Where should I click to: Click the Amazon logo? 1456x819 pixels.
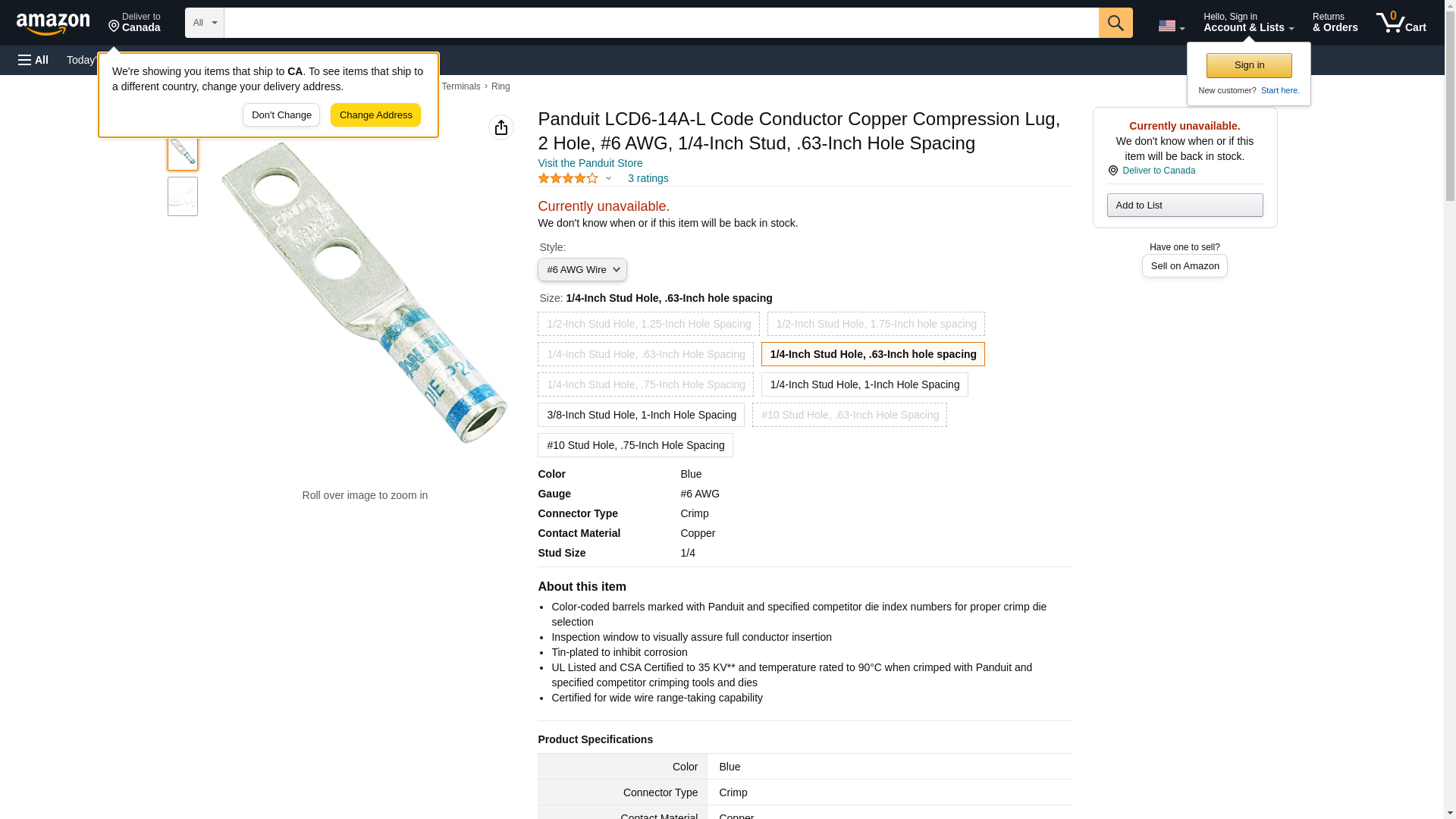[53, 24]
